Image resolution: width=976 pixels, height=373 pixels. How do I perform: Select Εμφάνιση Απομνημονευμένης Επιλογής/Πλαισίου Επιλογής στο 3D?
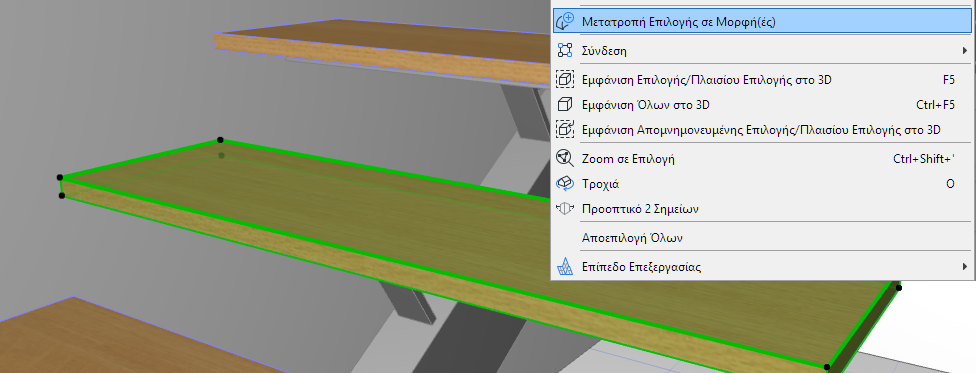[x=761, y=130]
